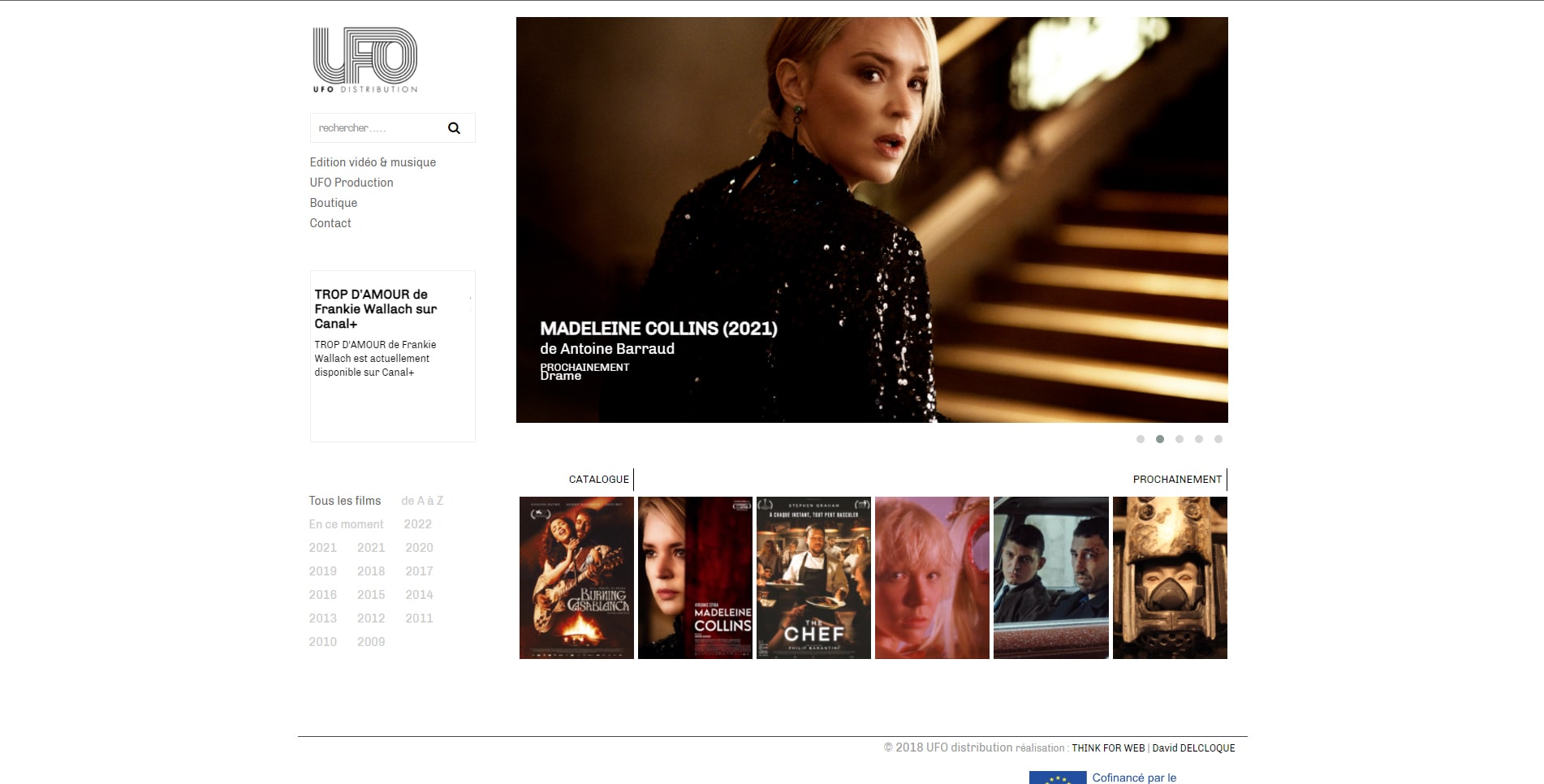Switch to the PROCHAINEMENT tab

(x=1178, y=480)
